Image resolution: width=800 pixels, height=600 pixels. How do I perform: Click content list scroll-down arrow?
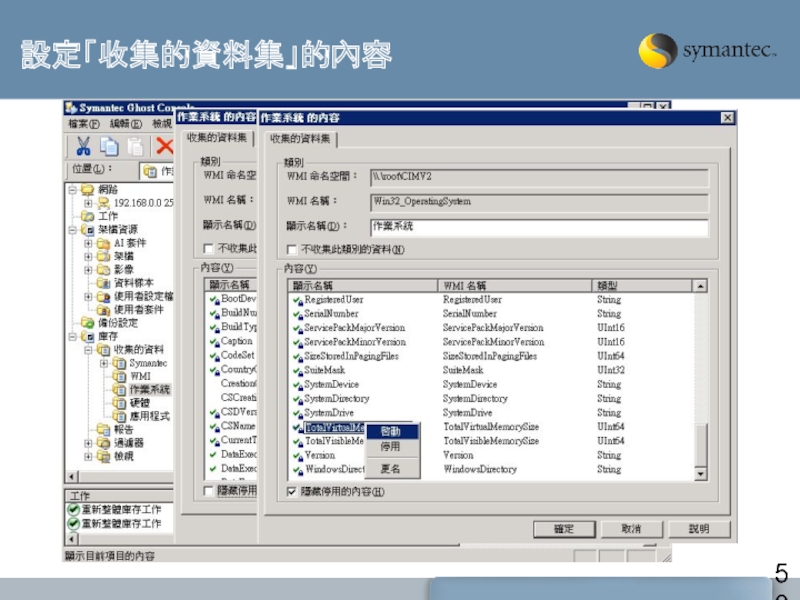click(701, 474)
